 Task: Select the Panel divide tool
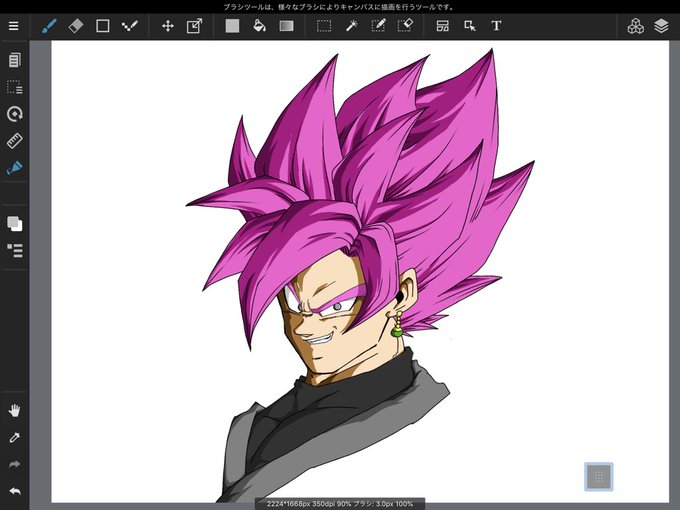pos(443,26)
